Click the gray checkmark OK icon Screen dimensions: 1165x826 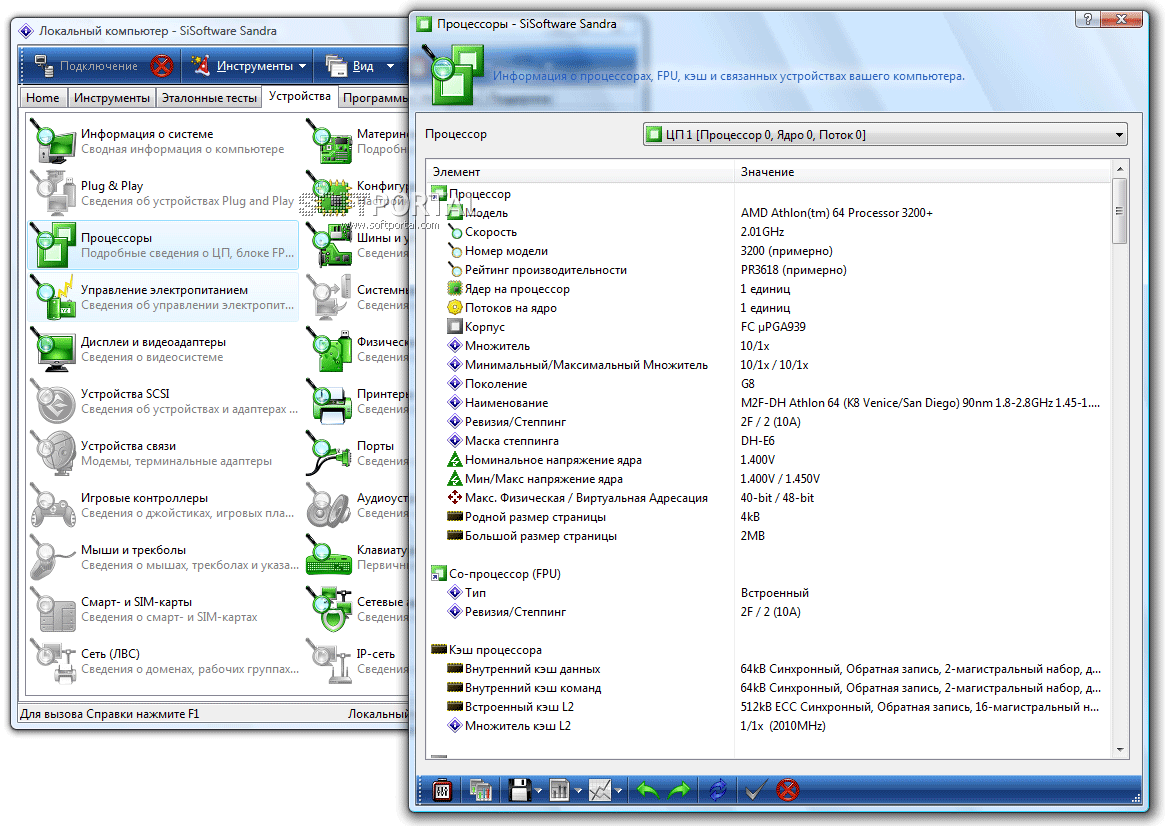point(755,790)
